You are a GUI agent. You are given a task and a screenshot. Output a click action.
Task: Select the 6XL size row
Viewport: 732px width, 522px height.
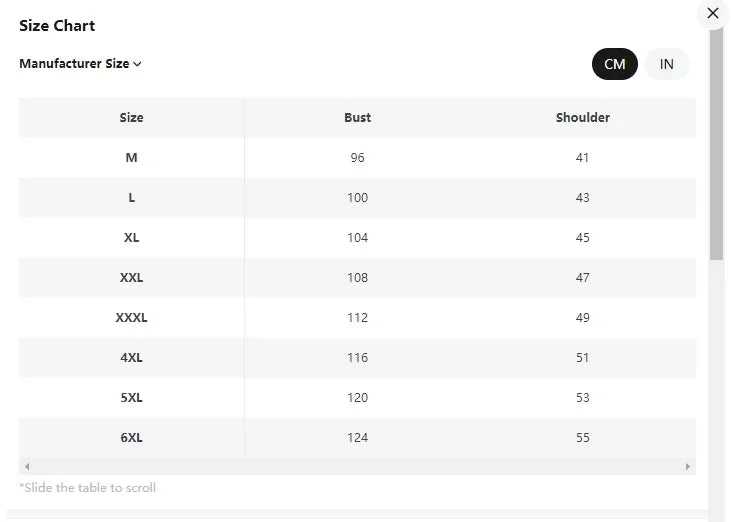(x=131, y=438)
